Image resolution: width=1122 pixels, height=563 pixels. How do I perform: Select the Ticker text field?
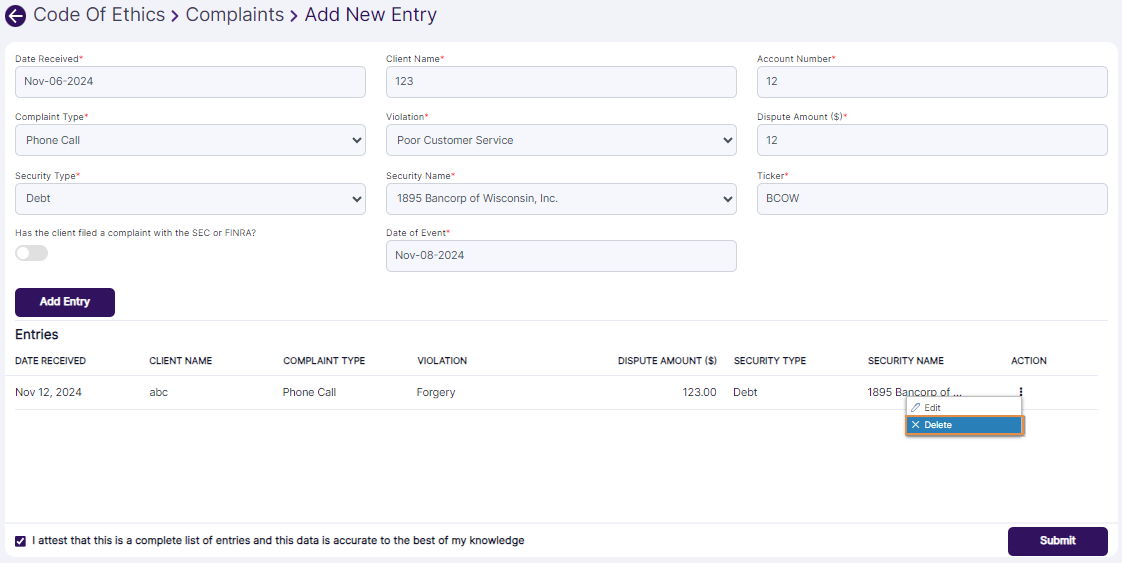[x=931, y=199]
